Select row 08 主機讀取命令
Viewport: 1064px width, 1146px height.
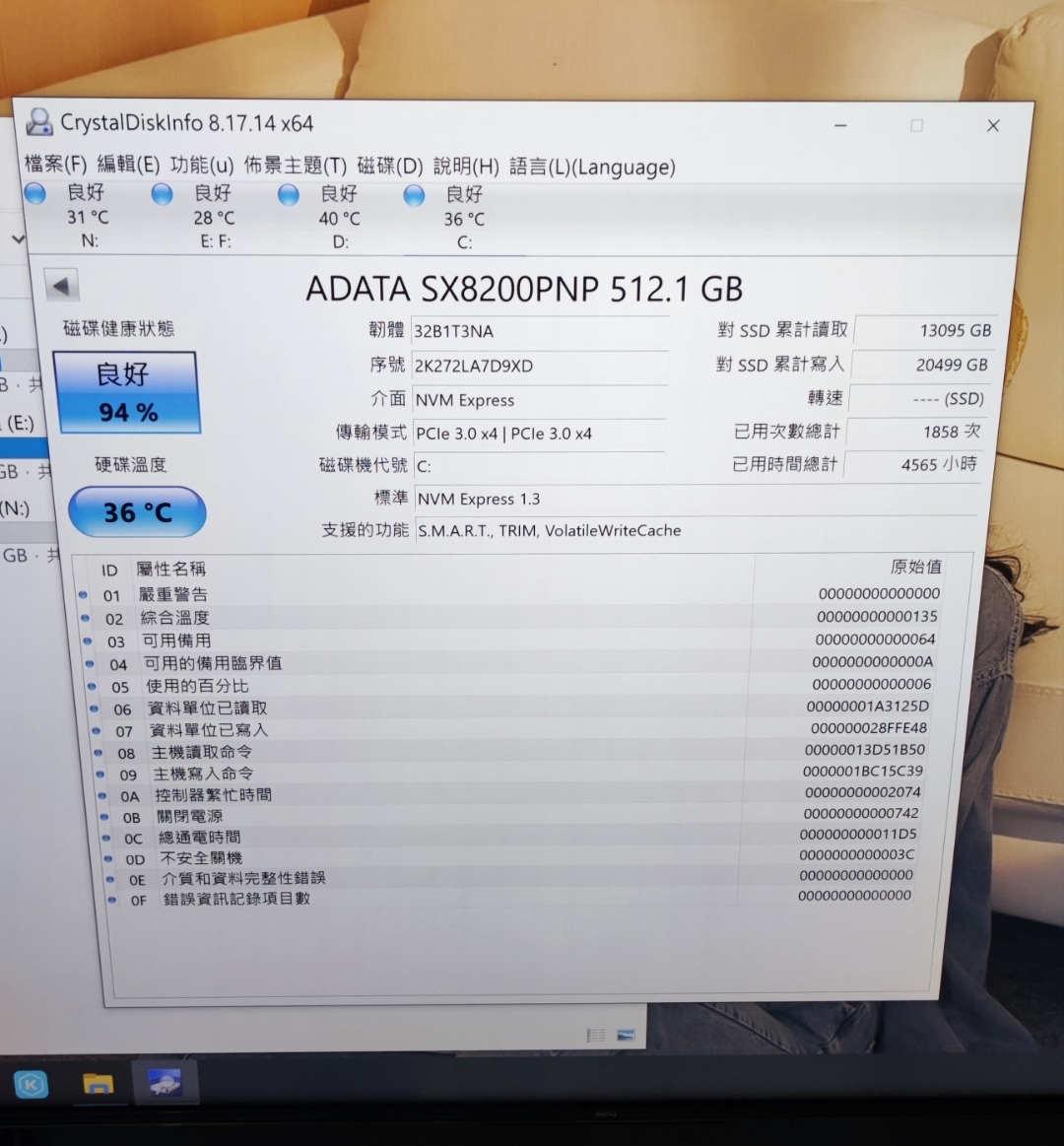point(511,751)
